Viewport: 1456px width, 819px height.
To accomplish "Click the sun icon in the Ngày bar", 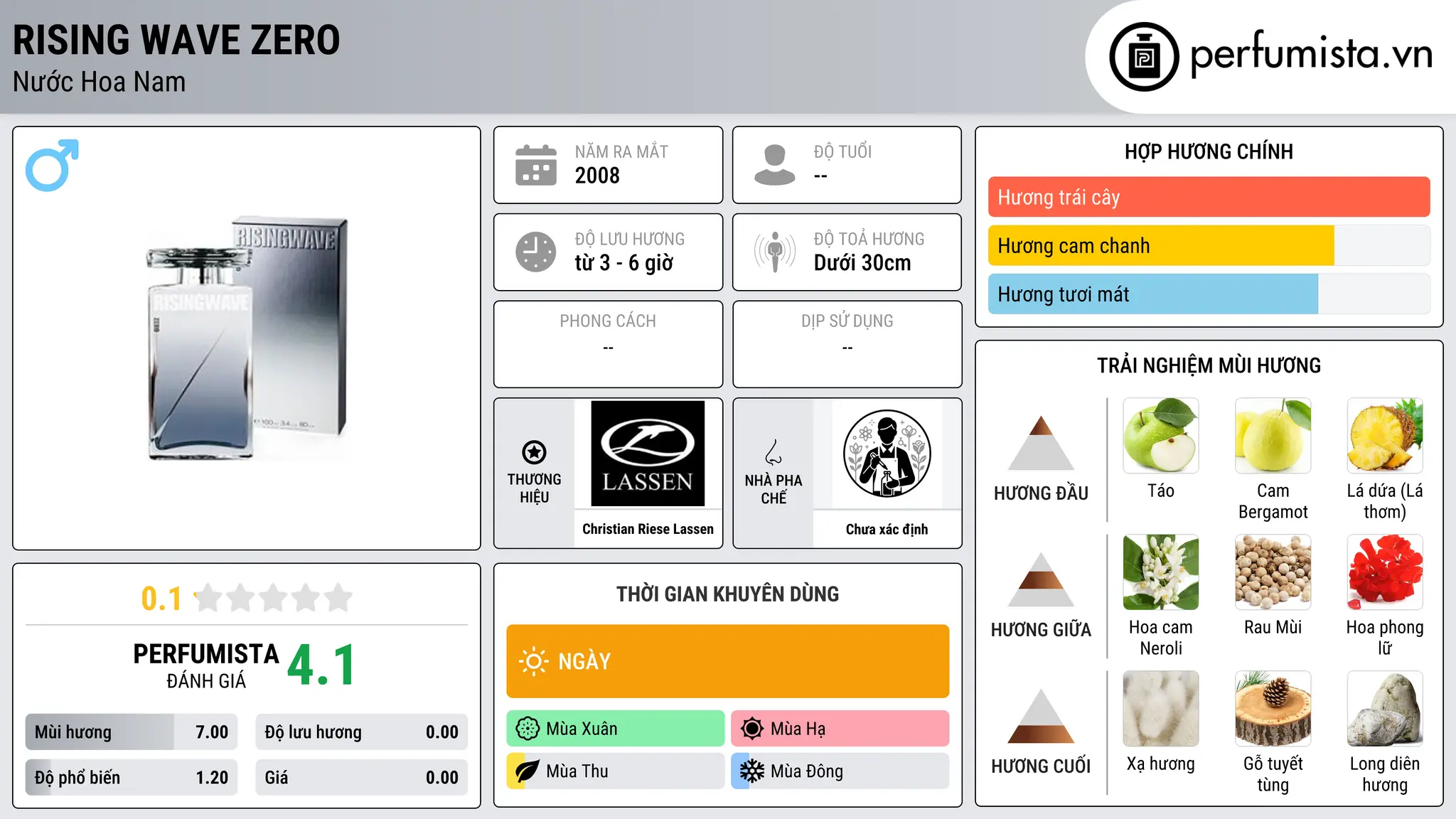I will click(534, 661).
